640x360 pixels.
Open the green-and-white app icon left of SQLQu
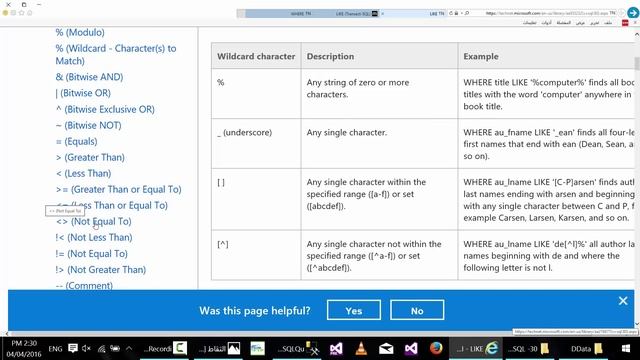[x=258, y=349]
